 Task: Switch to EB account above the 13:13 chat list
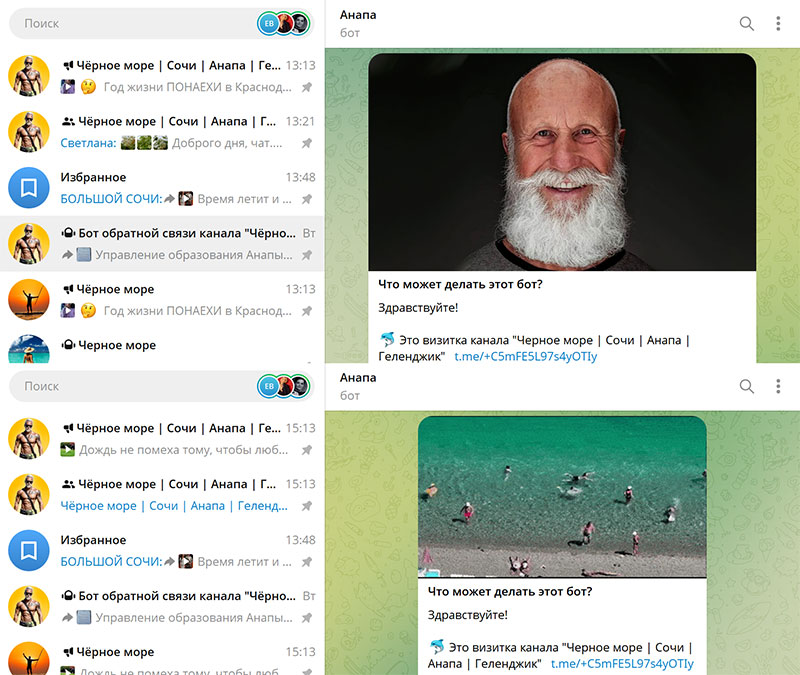(x=269, y=23)
